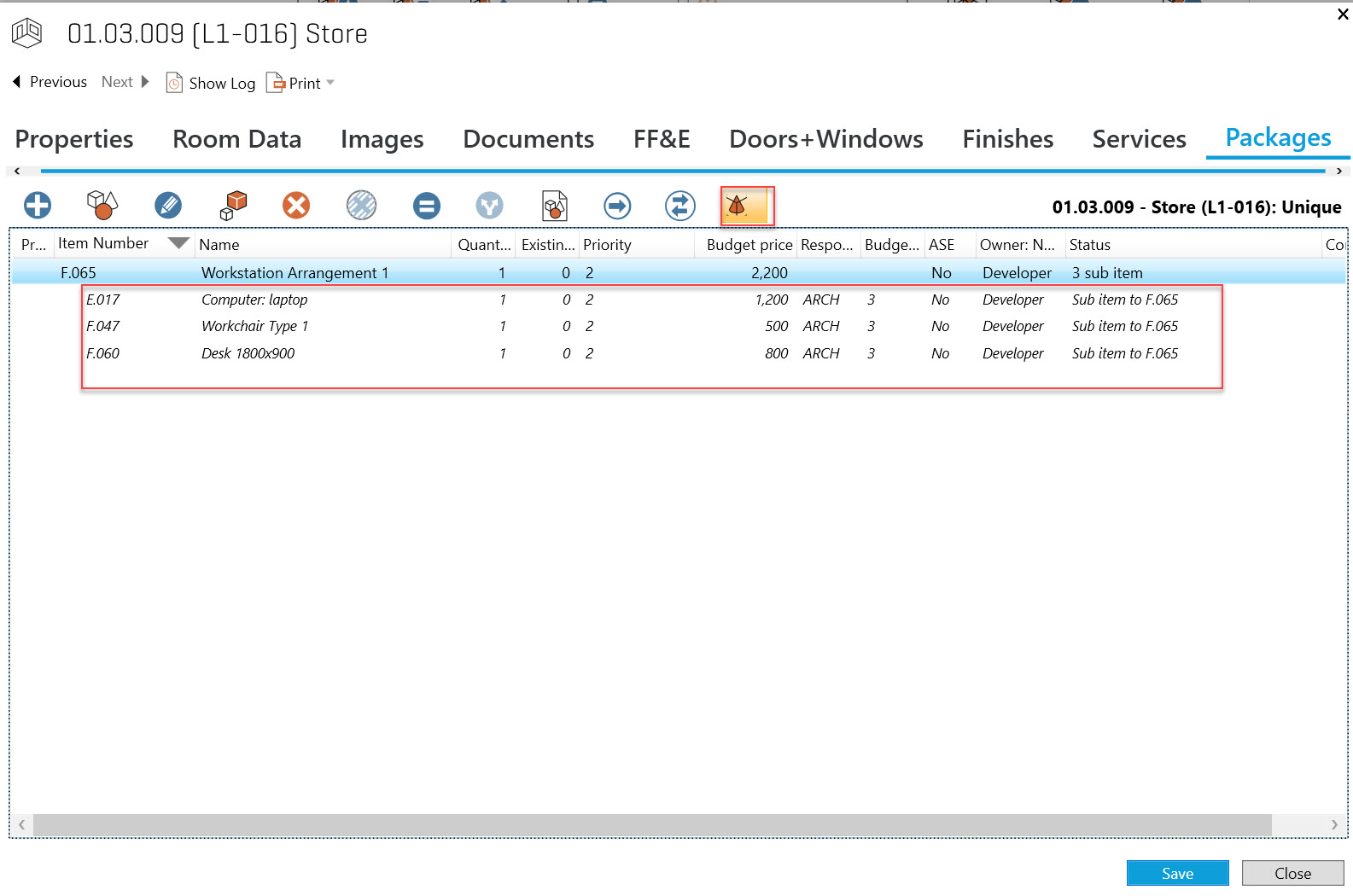Click the blue equals sign icon
1353x896 pixels.
pos(427,206)
